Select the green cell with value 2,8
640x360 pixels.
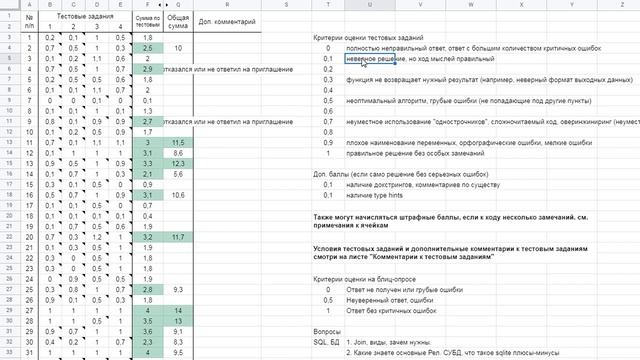pos(148,289)
